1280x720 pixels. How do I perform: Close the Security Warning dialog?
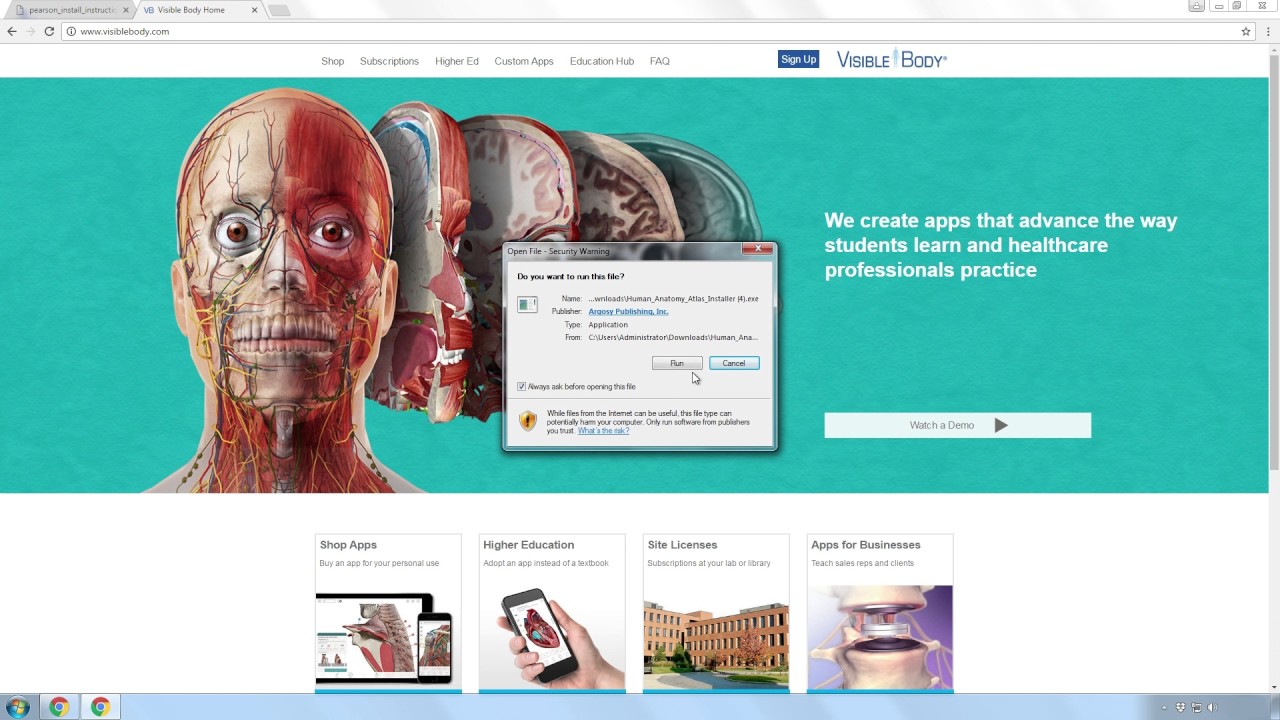(x=757, y=248)
